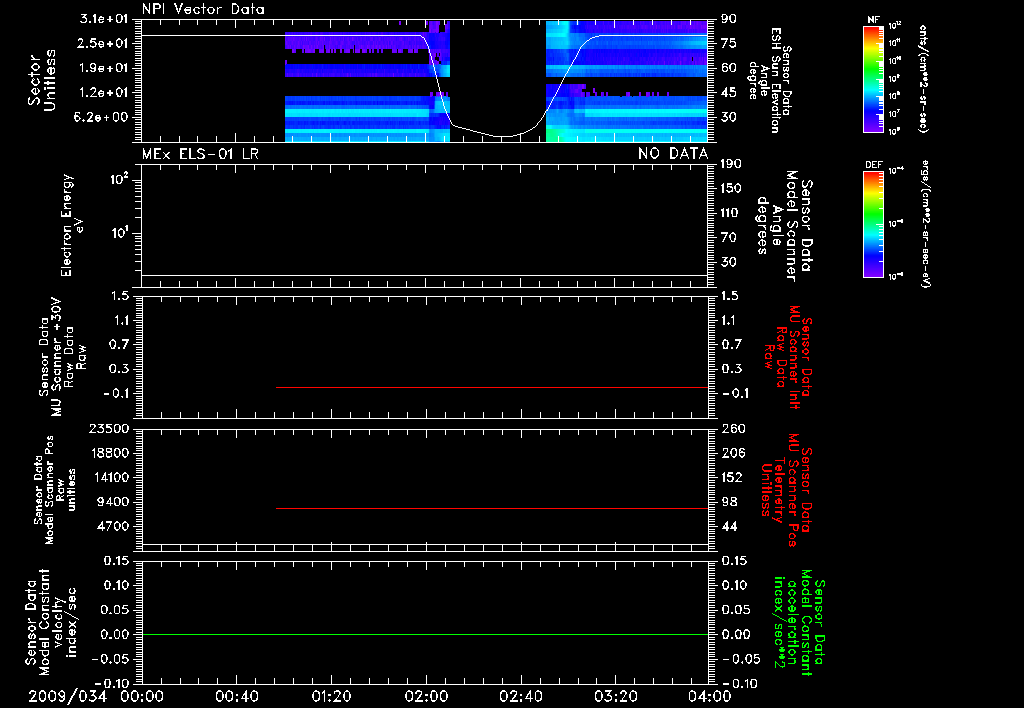Click the "cnts/(cm**2-sr-sec)" colorbar unit label
The image size is (1024, 708).
(923, 78)
